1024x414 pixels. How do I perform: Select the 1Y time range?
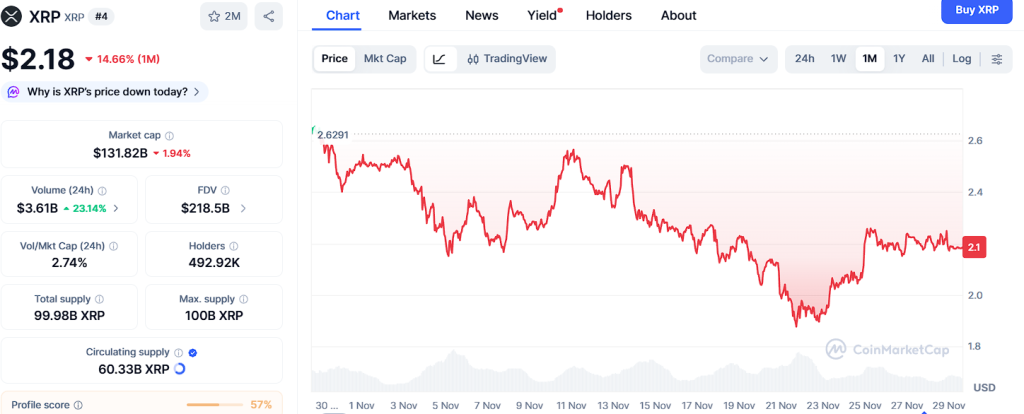tap(899, 59)
